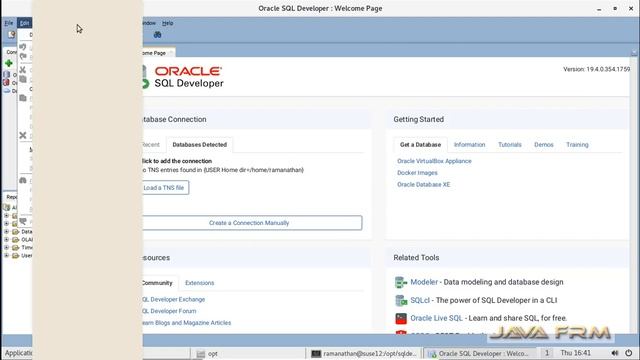The width and height of the screenshot is (640, 360).
Task: Select the cloud connections icon
Action: click(x=7, y=91)
